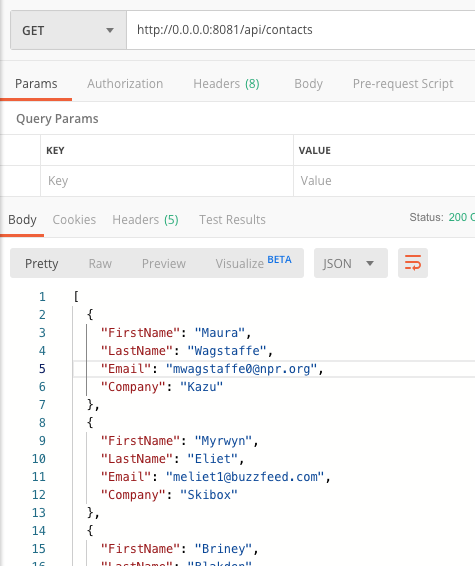The height and width of the screenshot is (566, 475).
Task: Click line number 5 in the response gutter
Action: [x=42, y=369]
